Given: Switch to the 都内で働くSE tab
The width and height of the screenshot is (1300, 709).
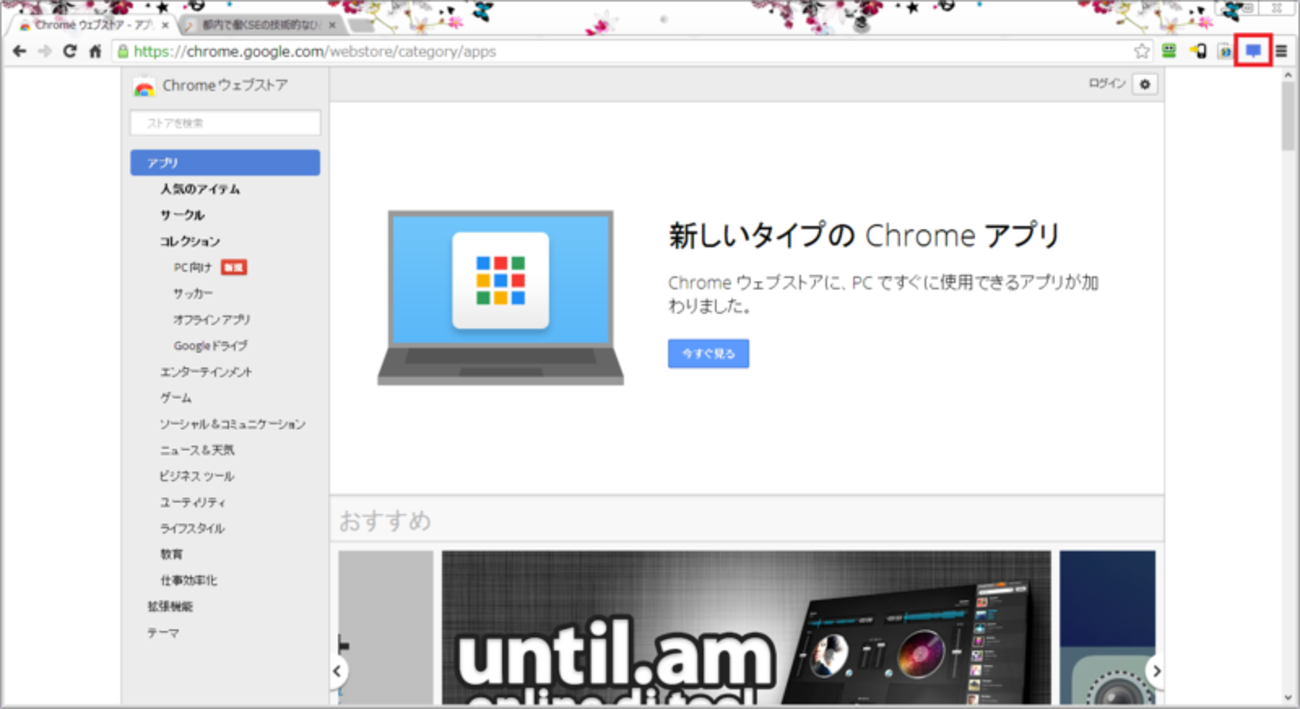Looking at the screenshot, I should pyautogui.click(x=262, y=25).
